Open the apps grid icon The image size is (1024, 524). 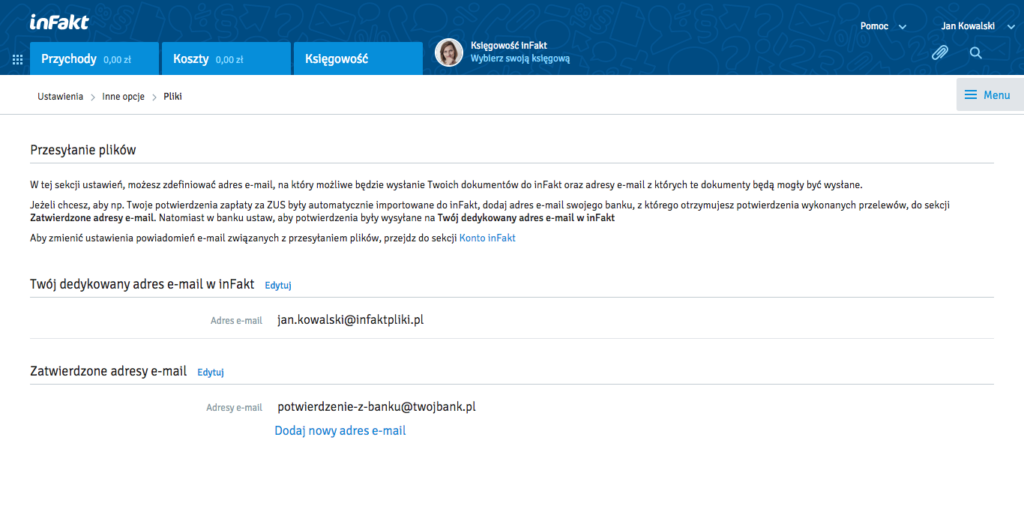18,59
